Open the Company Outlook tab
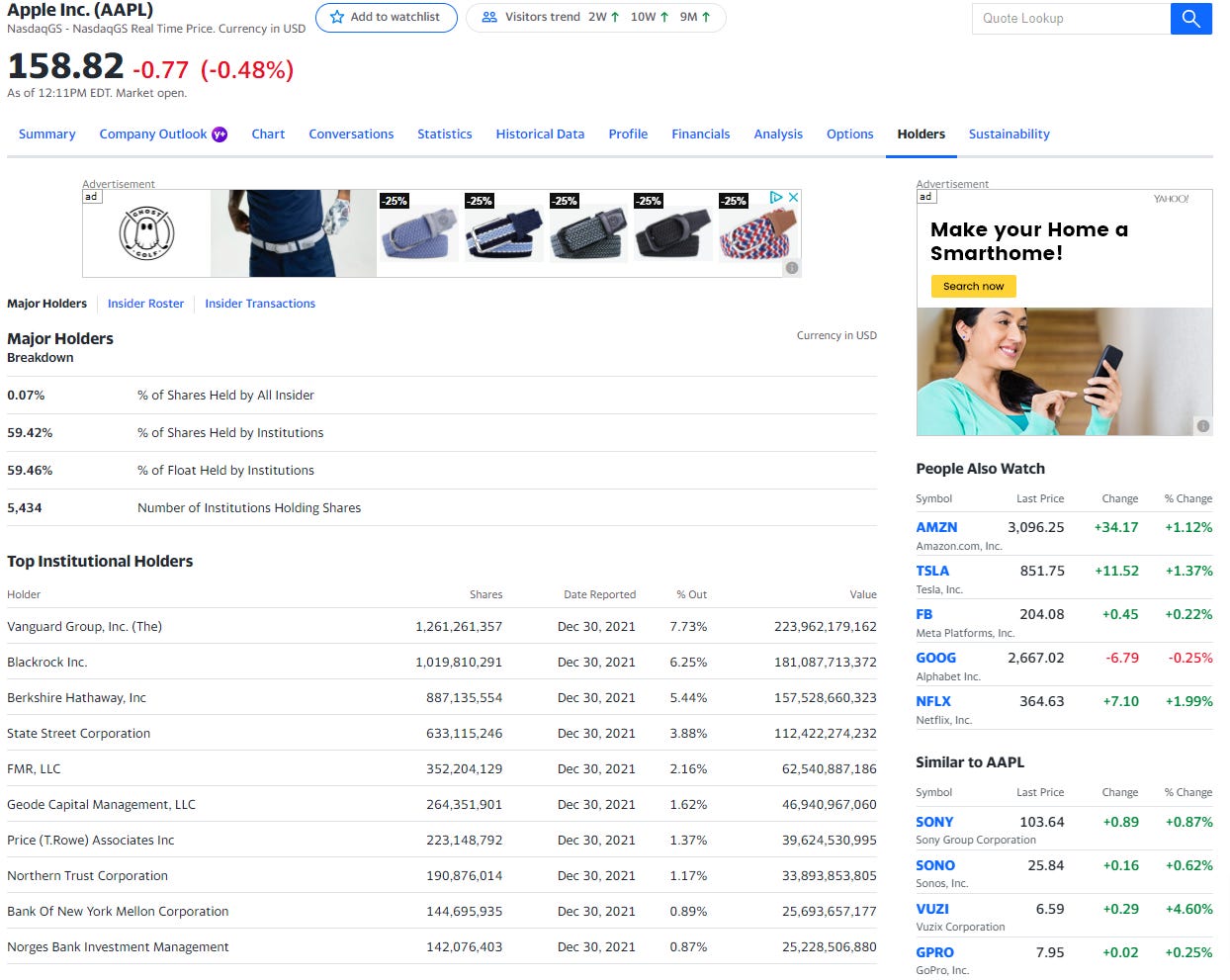Viewport: 1230px width, 980px height. 153,134
